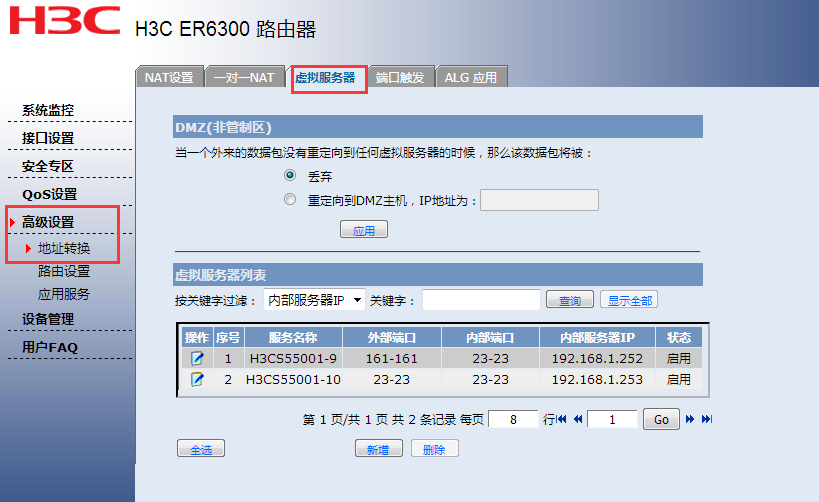This screenshot has height=502, width=819.
Task: Edit the H3CS55001-9 entry with the pencil icon
Action: pos(197,358)
